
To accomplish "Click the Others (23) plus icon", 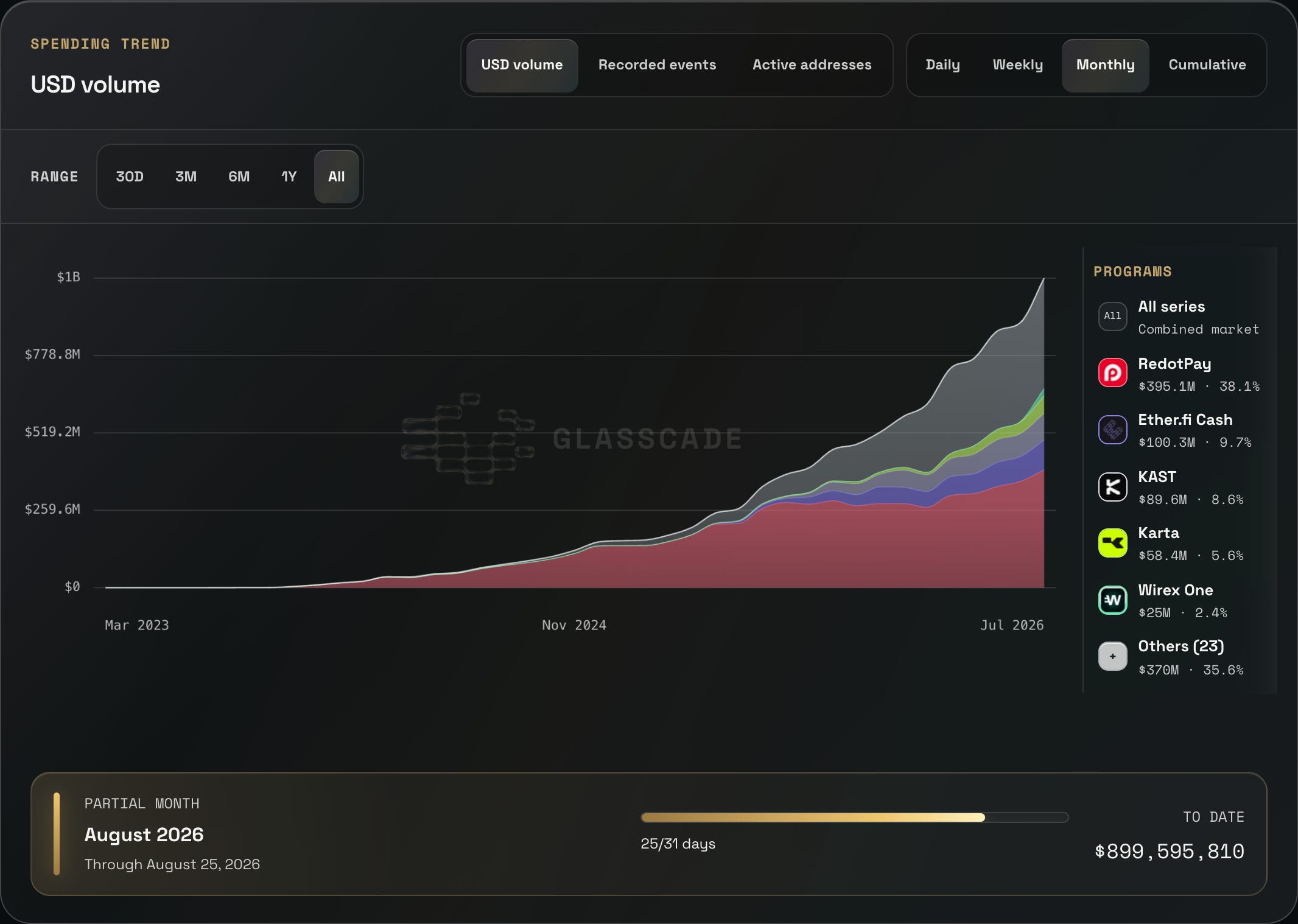I will [1112, 657].
